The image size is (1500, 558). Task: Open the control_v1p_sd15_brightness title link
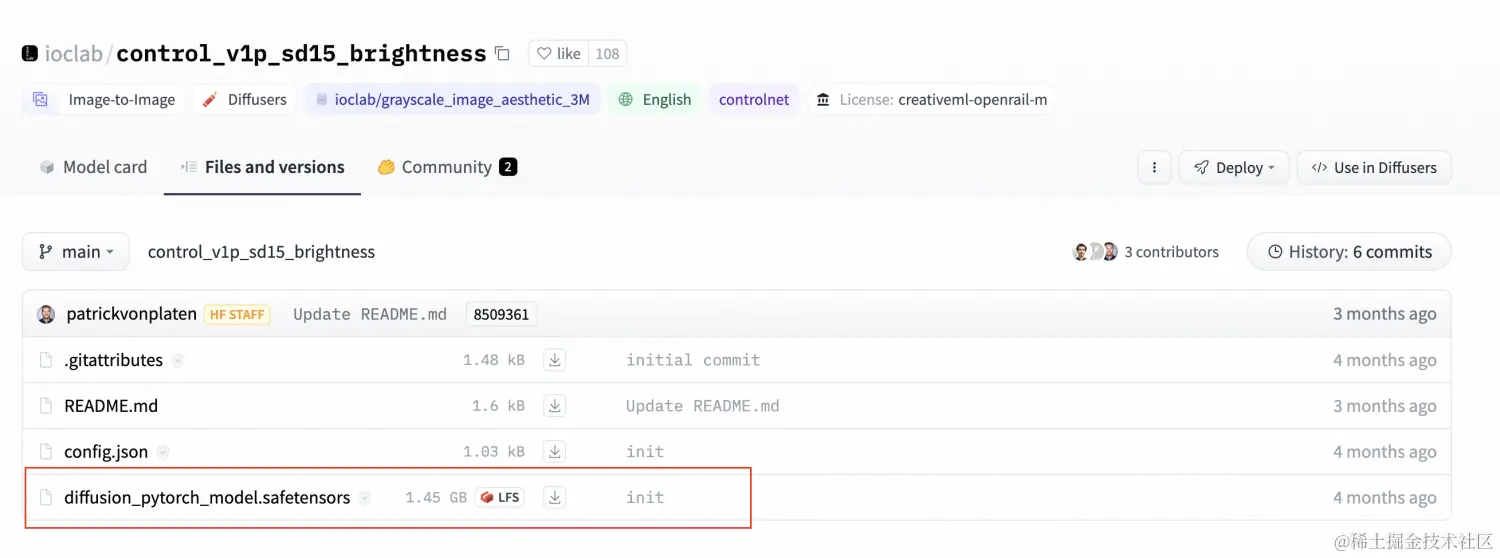(x=301, y=54)
